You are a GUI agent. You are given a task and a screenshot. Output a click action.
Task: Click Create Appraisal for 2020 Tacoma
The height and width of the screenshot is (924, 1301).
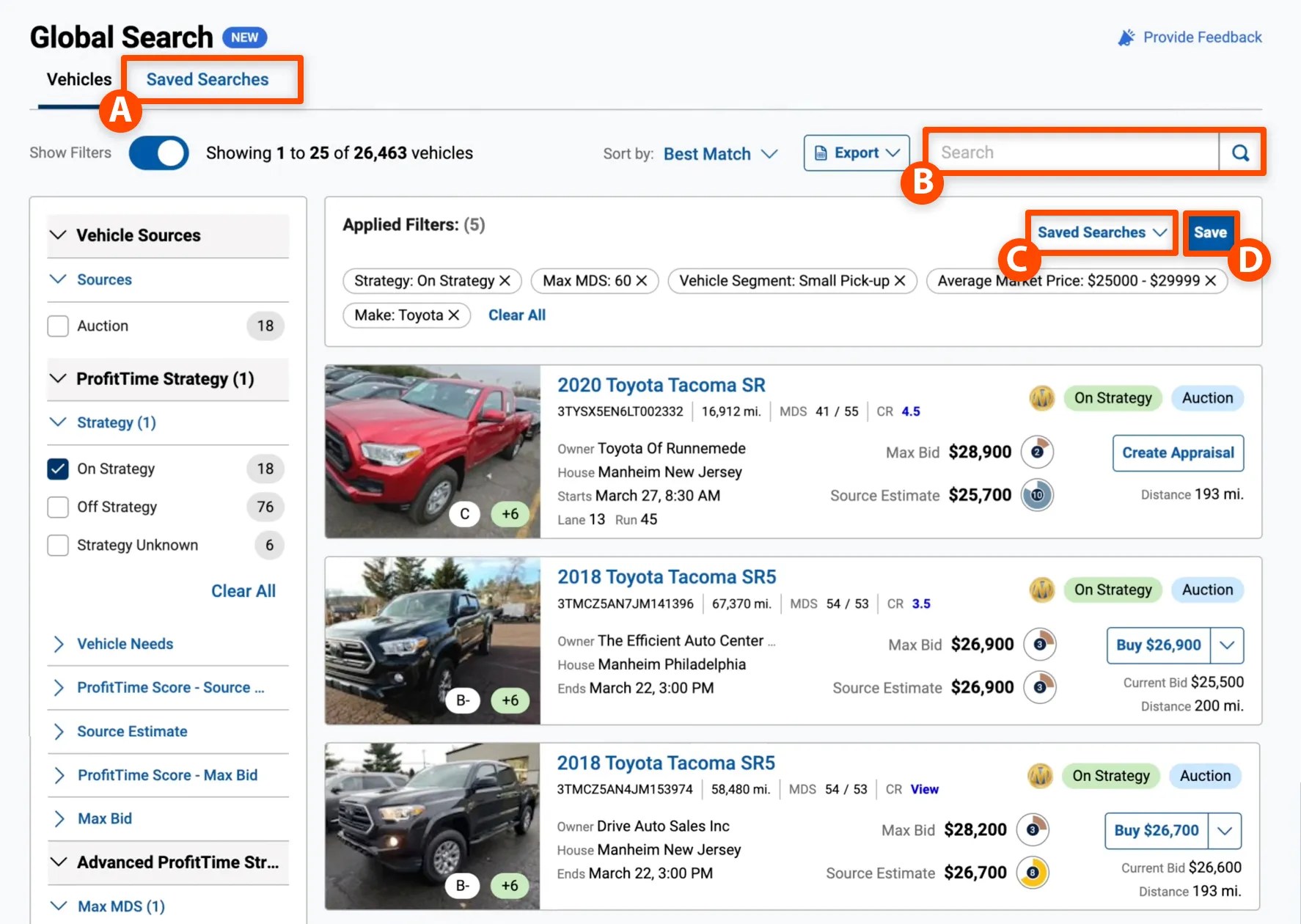pyautogui.click(x=1177, y=452)
